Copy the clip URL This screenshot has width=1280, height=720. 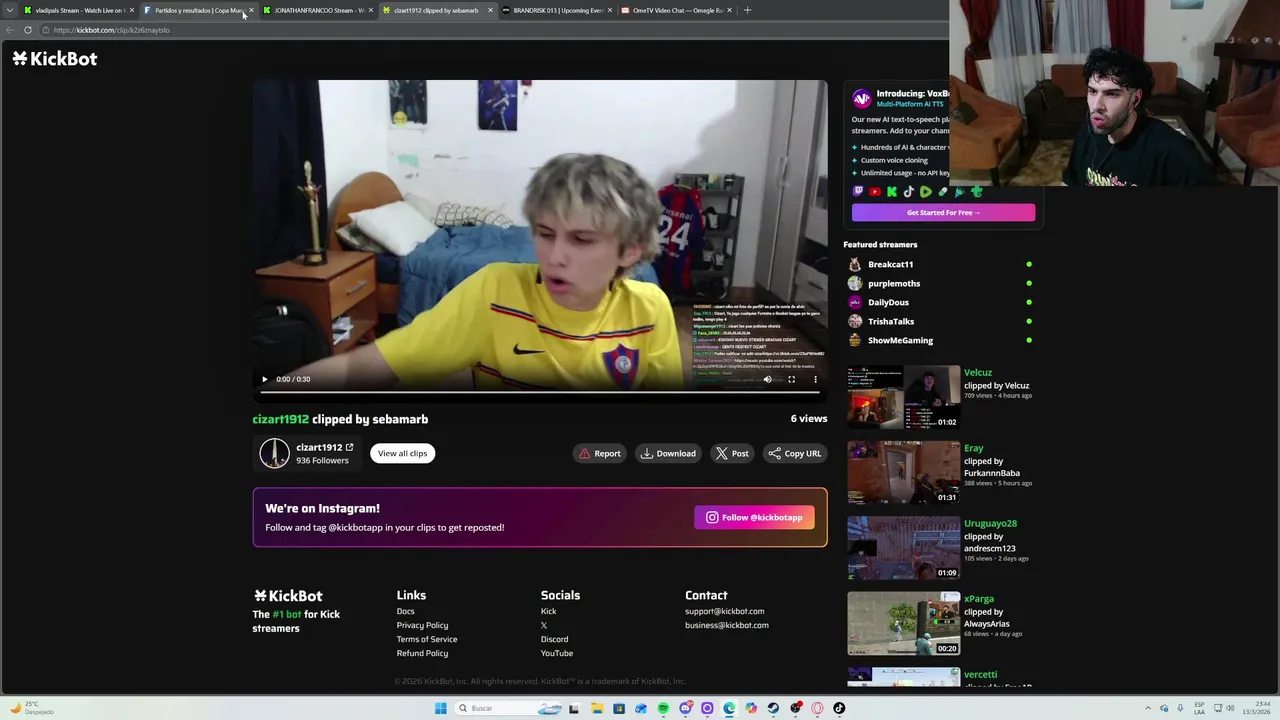[795, 453]
